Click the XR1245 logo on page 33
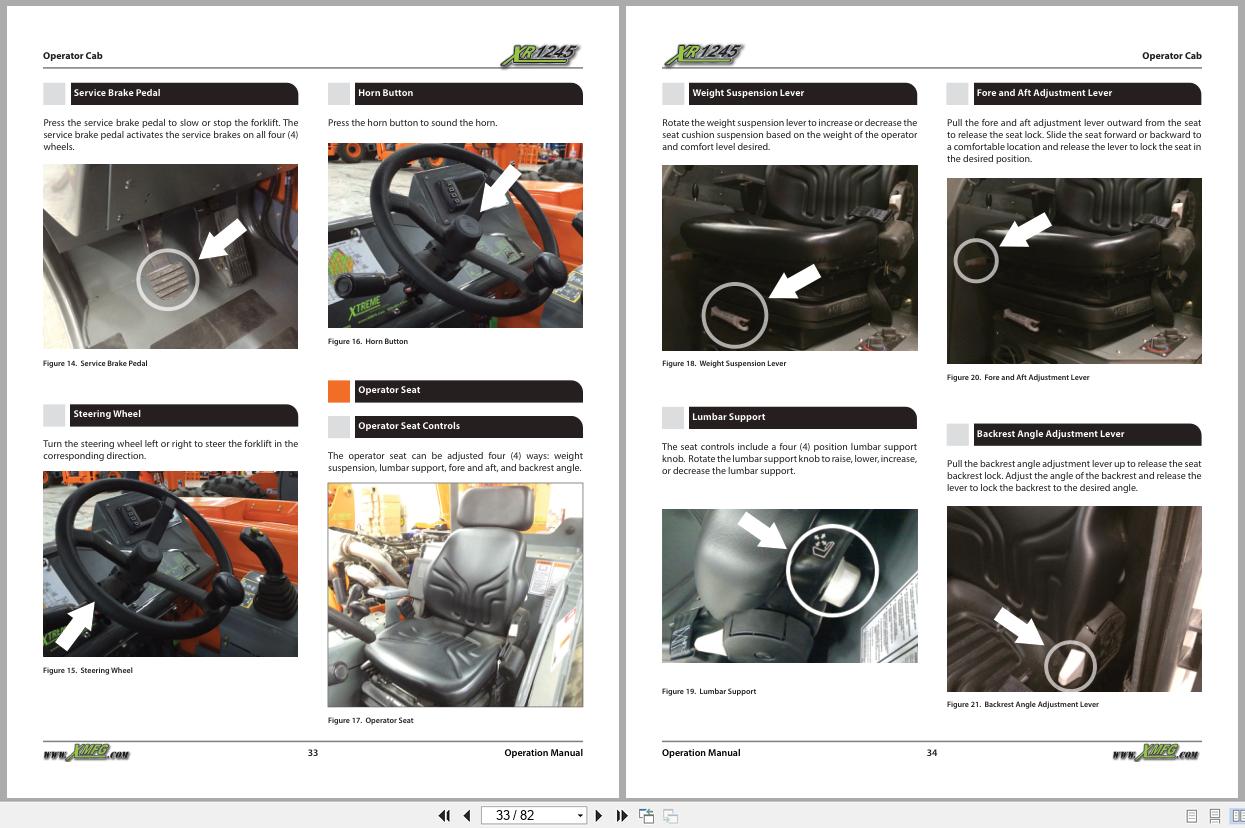The image size is (1245, 828). click(541, 55)
